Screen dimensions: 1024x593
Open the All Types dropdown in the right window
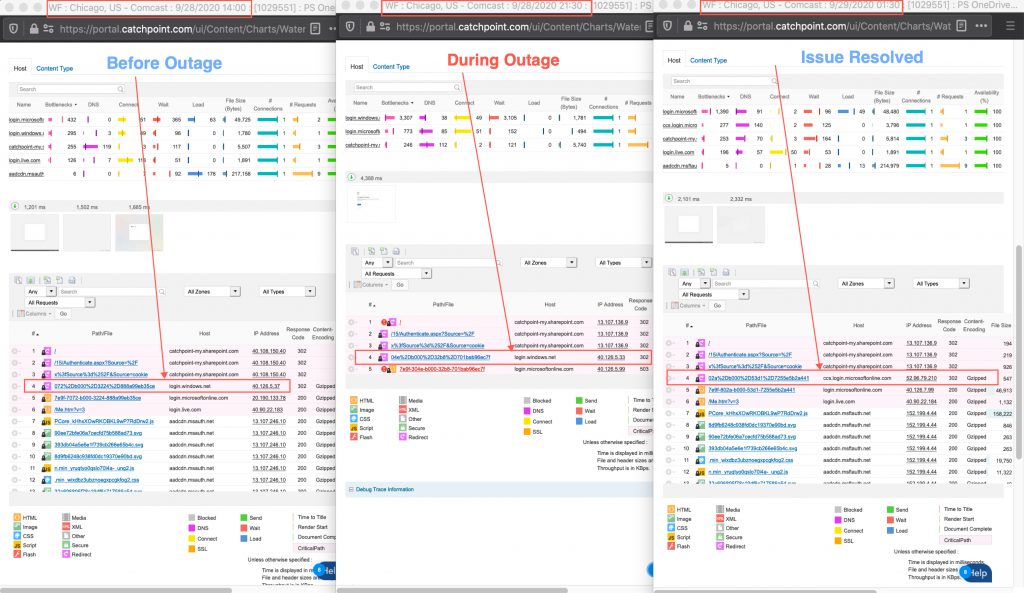tap(941, 283)
